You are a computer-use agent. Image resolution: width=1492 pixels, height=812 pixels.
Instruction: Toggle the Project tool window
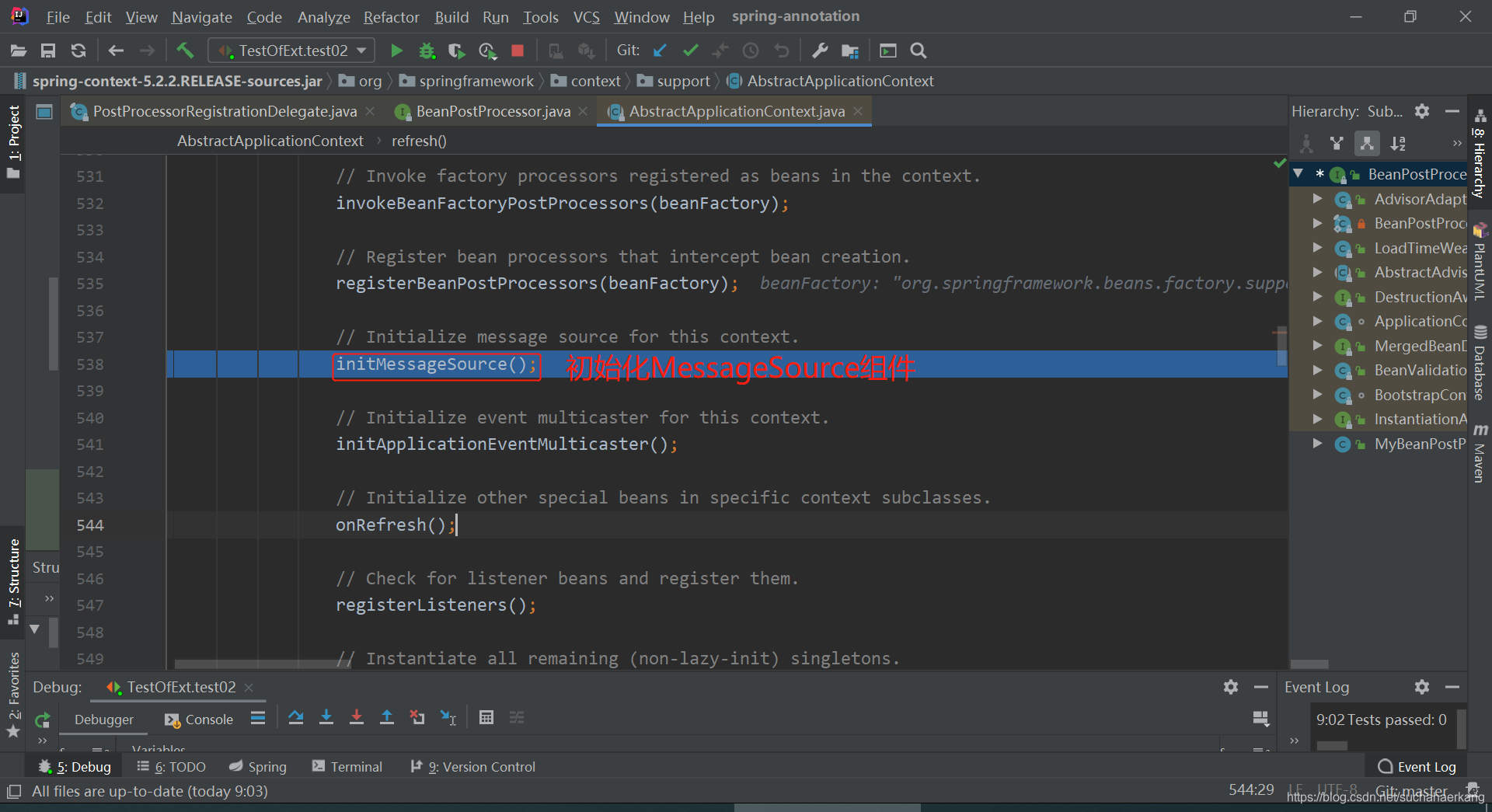13,142
